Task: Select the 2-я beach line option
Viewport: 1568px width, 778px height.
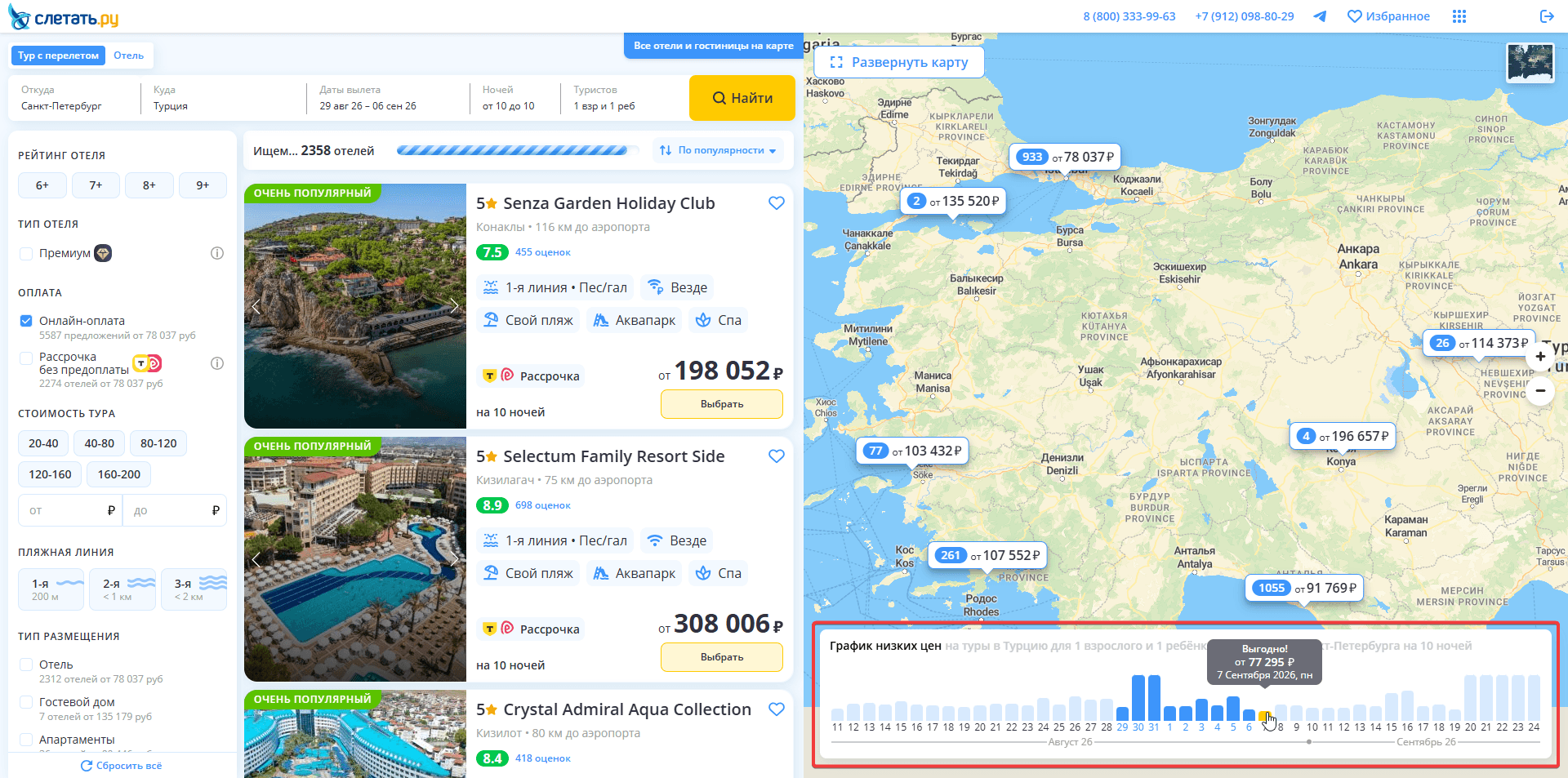Action: click(x=122, y=589)
